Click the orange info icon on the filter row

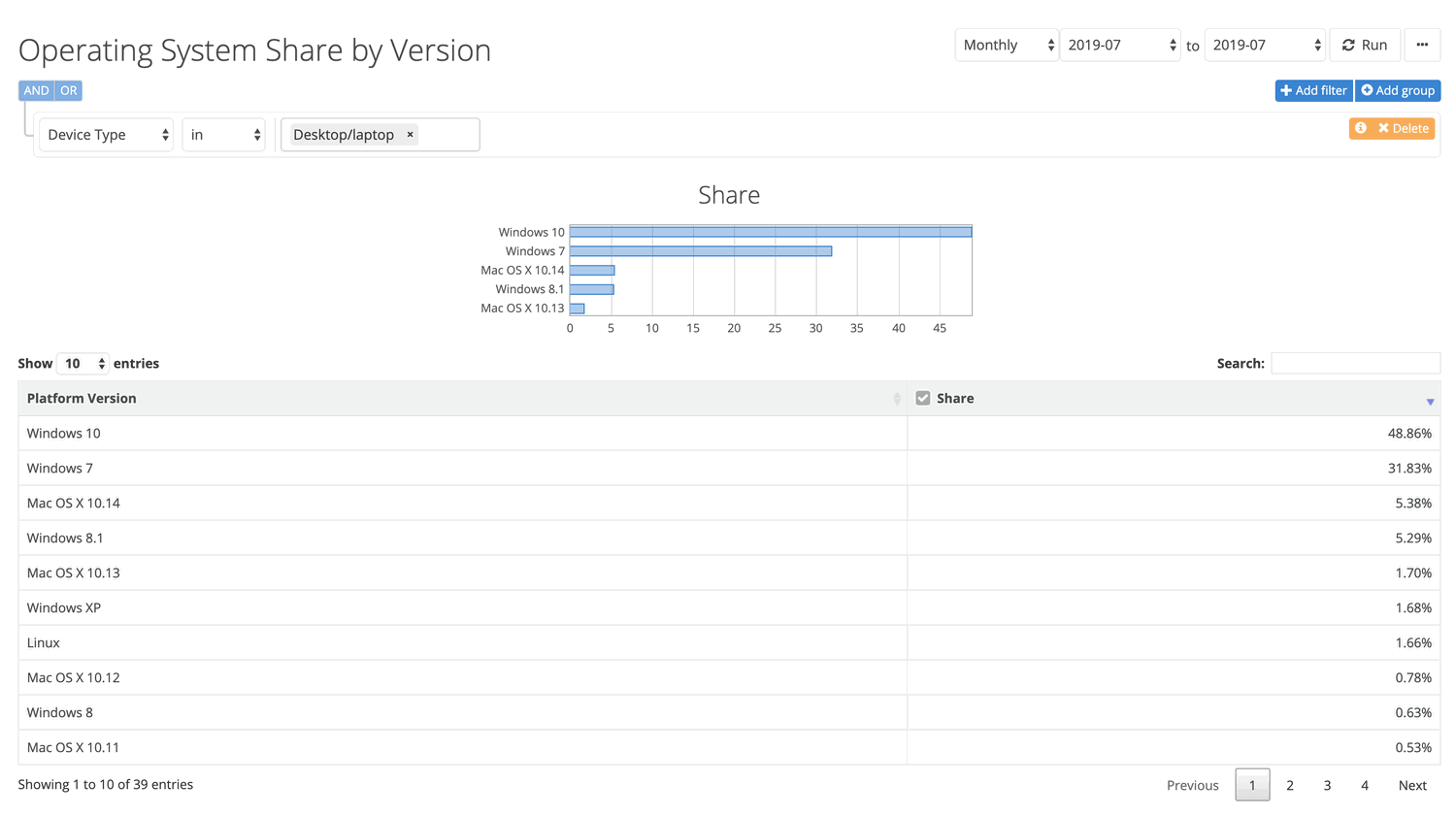point(1360,127)
